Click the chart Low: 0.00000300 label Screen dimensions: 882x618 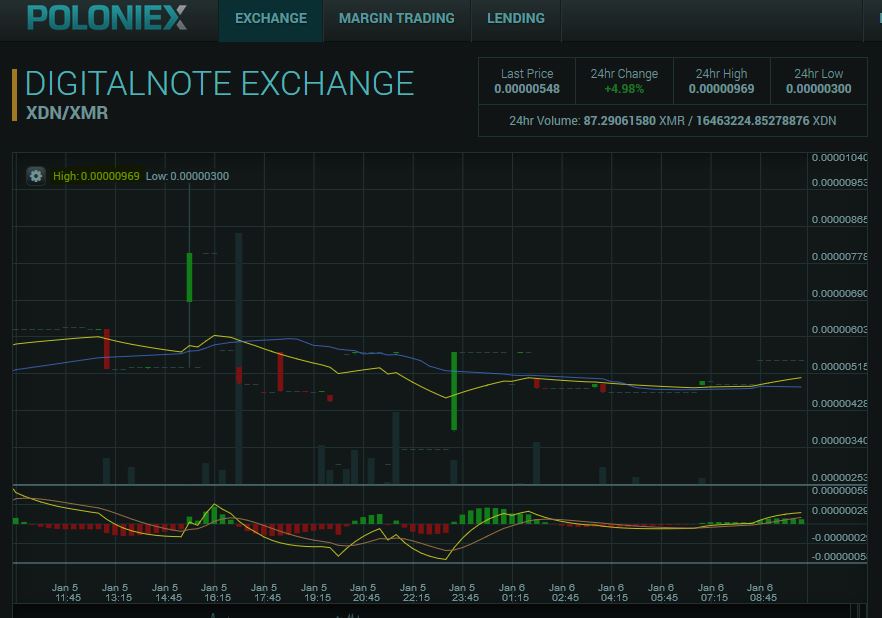point(187,176)
